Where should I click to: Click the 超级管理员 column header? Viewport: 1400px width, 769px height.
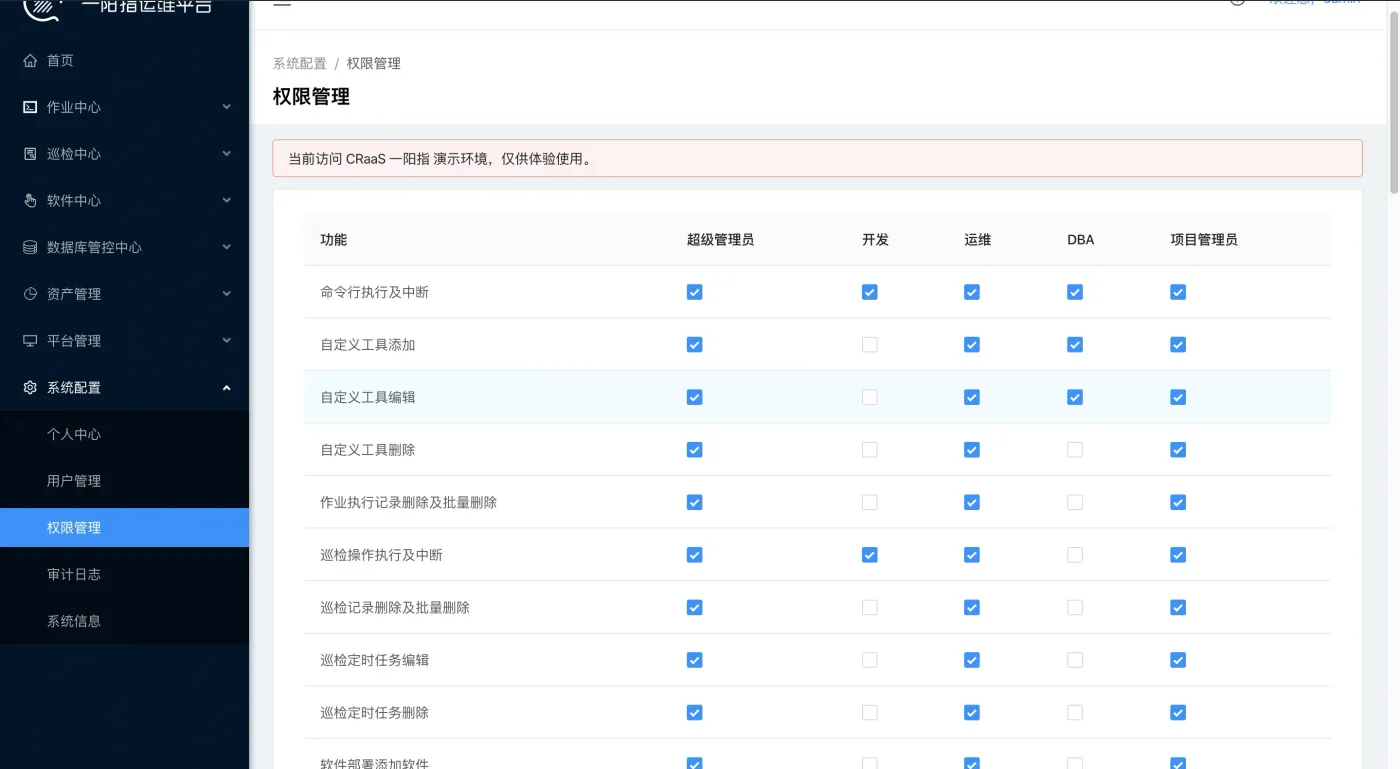pos(720,240)
